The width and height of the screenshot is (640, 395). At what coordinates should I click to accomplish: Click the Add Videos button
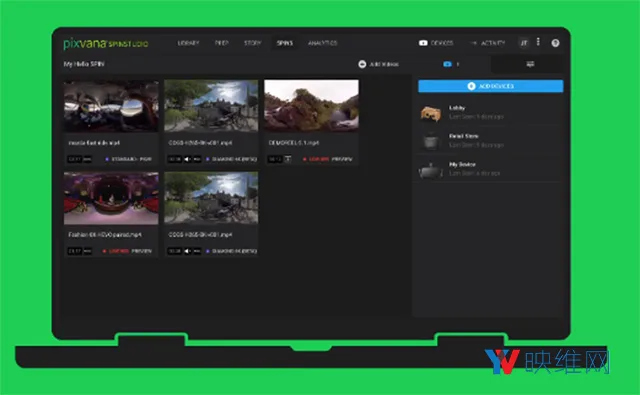[378, 64]
